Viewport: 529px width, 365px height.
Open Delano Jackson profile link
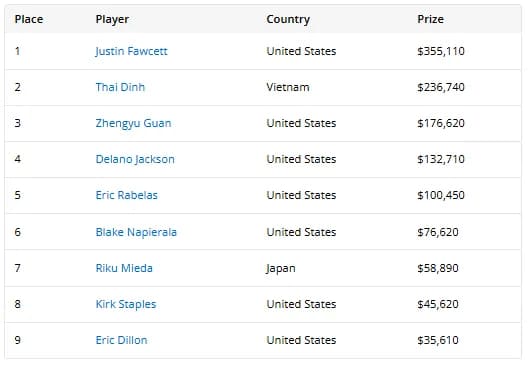(x=135, y=159)
